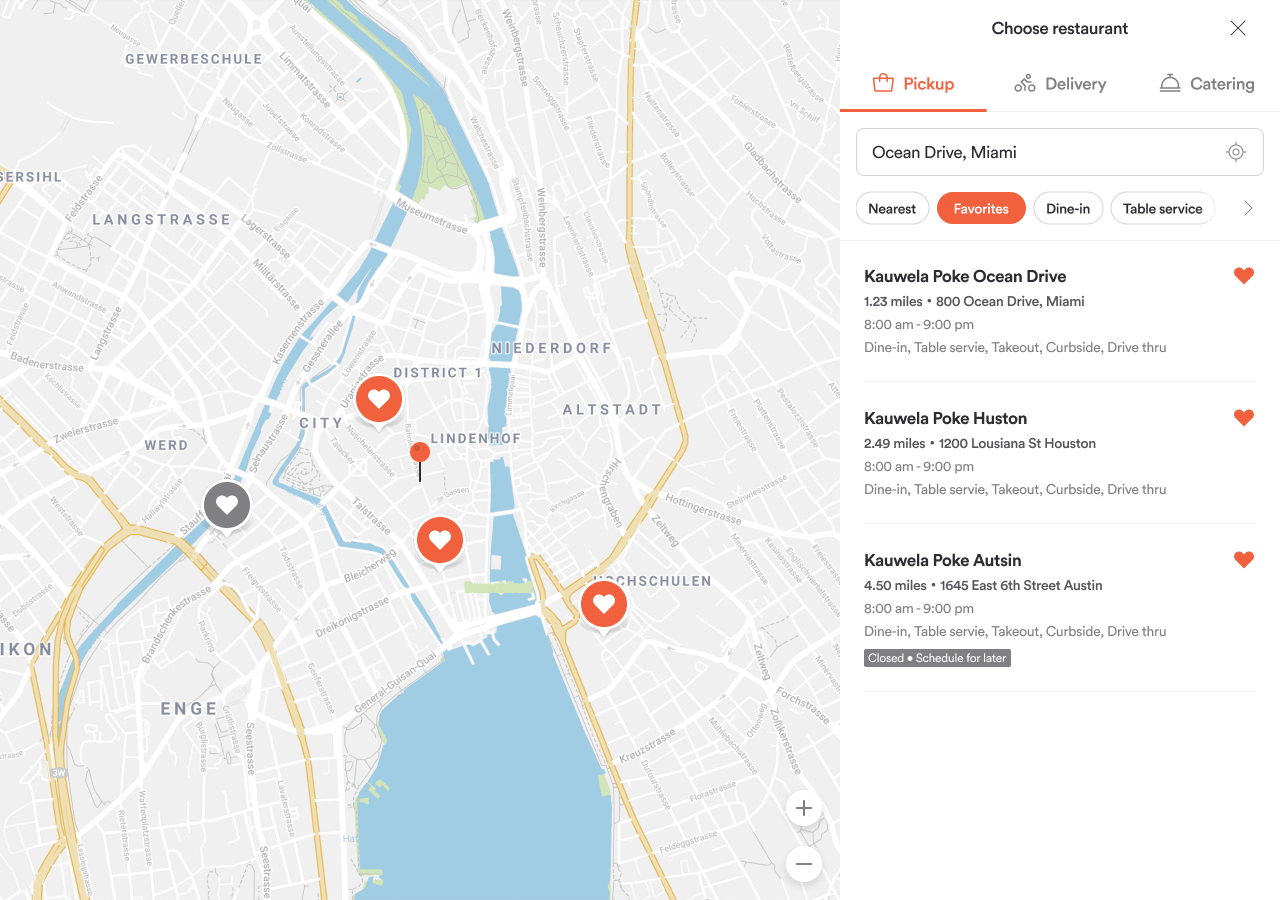Toggle the Dine-in filter chip
1280x900 pixels.
tap(1068, 208)
